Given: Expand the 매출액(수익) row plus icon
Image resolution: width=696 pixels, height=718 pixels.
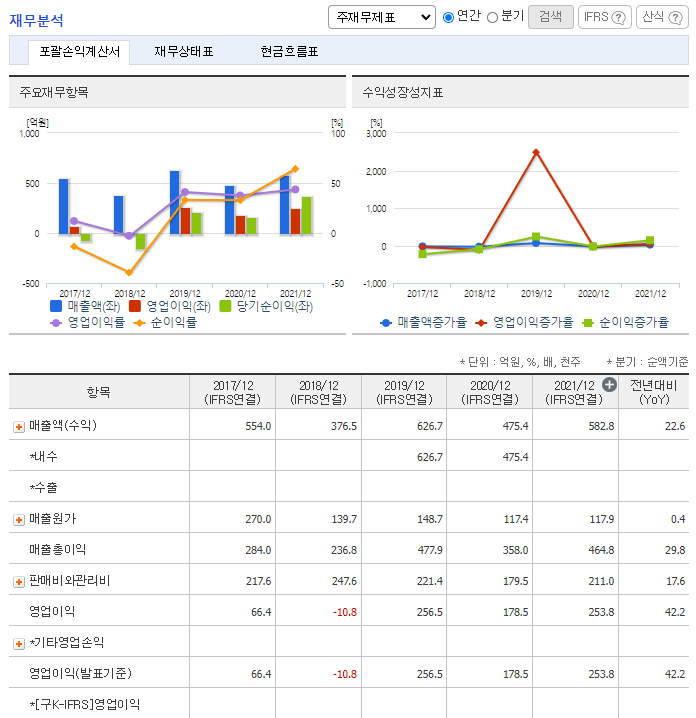Looking at the screenshot, I should tap(18, 426).
